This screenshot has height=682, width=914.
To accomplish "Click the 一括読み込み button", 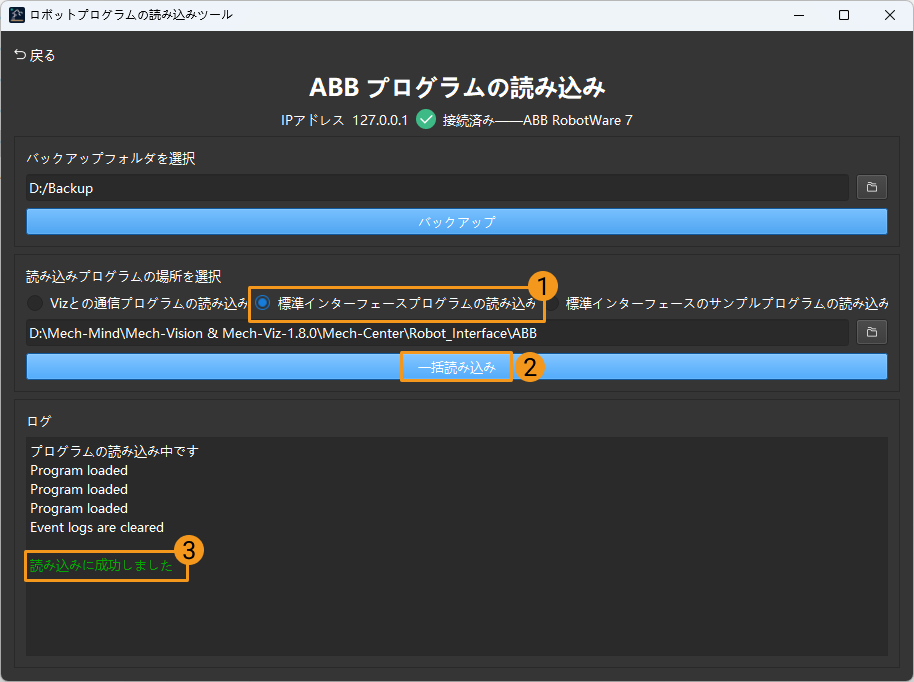I will pyautogui.click(x=457, y=367).
